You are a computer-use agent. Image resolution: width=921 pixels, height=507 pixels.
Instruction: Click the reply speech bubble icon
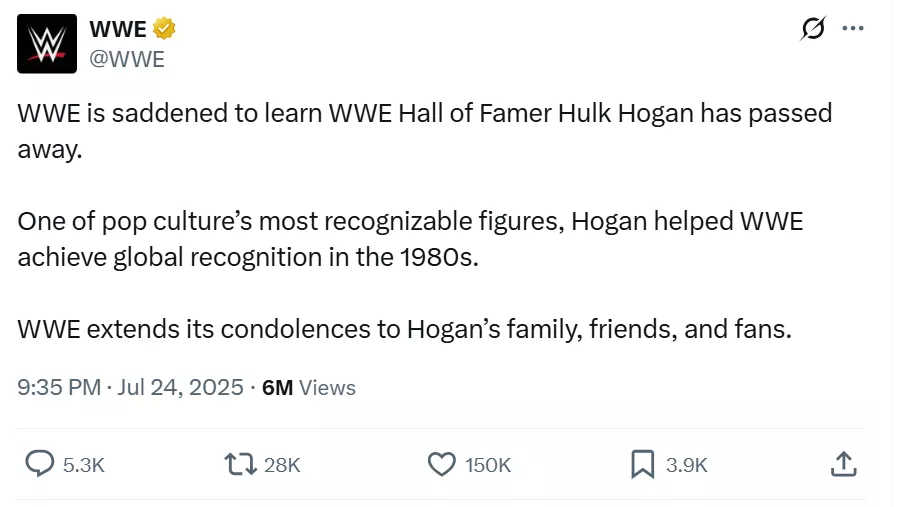[39, 464]
